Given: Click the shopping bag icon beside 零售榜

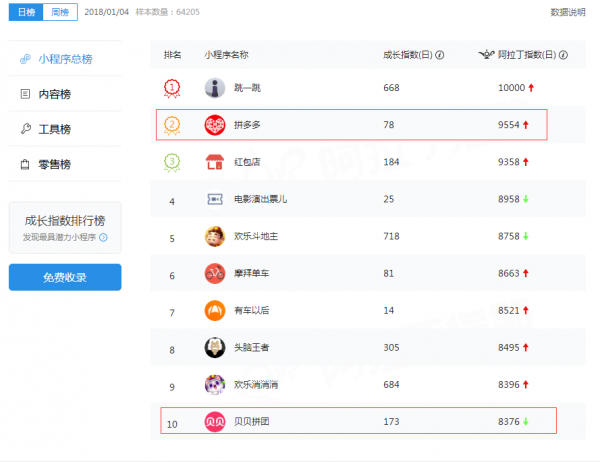Looking at the screenshot, I should [x=25, y=164].
